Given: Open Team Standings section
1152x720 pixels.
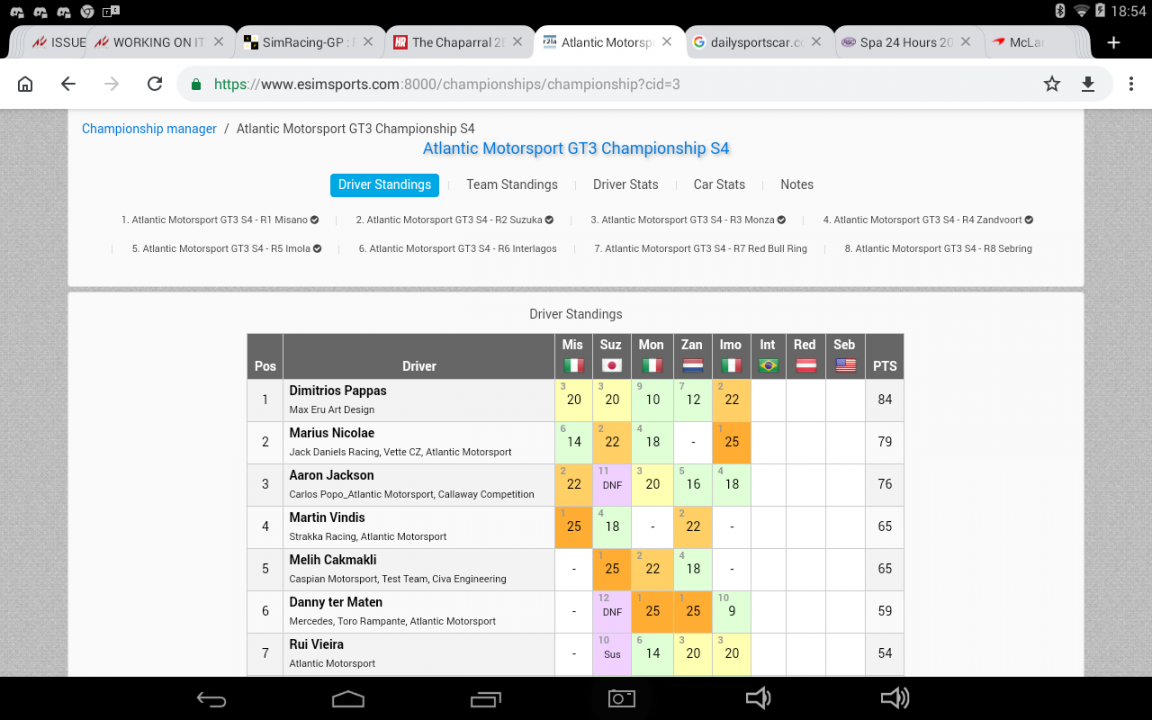Looking at the screenshot, I should tap(512, 184).
